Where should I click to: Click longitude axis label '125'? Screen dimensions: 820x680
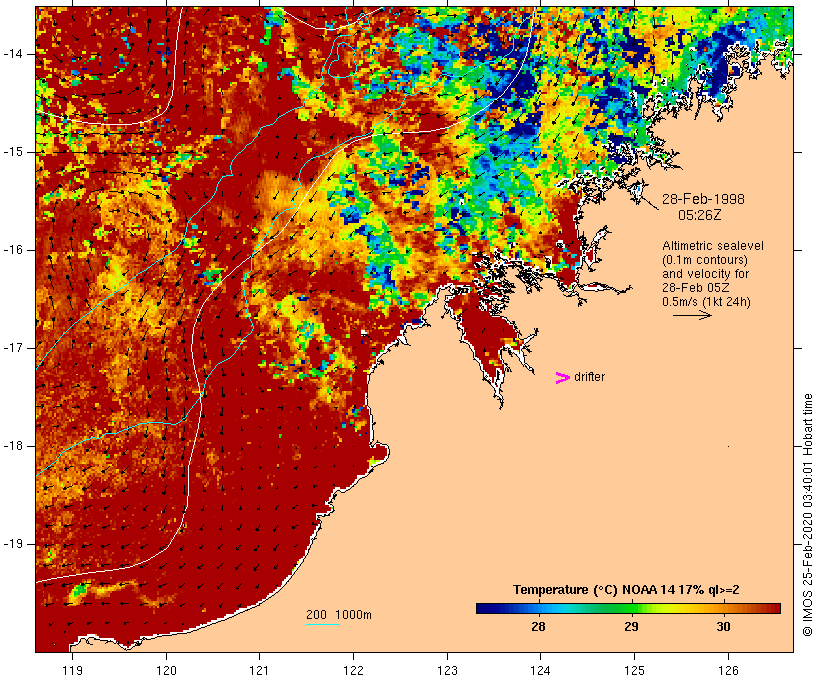coord(634,671)
